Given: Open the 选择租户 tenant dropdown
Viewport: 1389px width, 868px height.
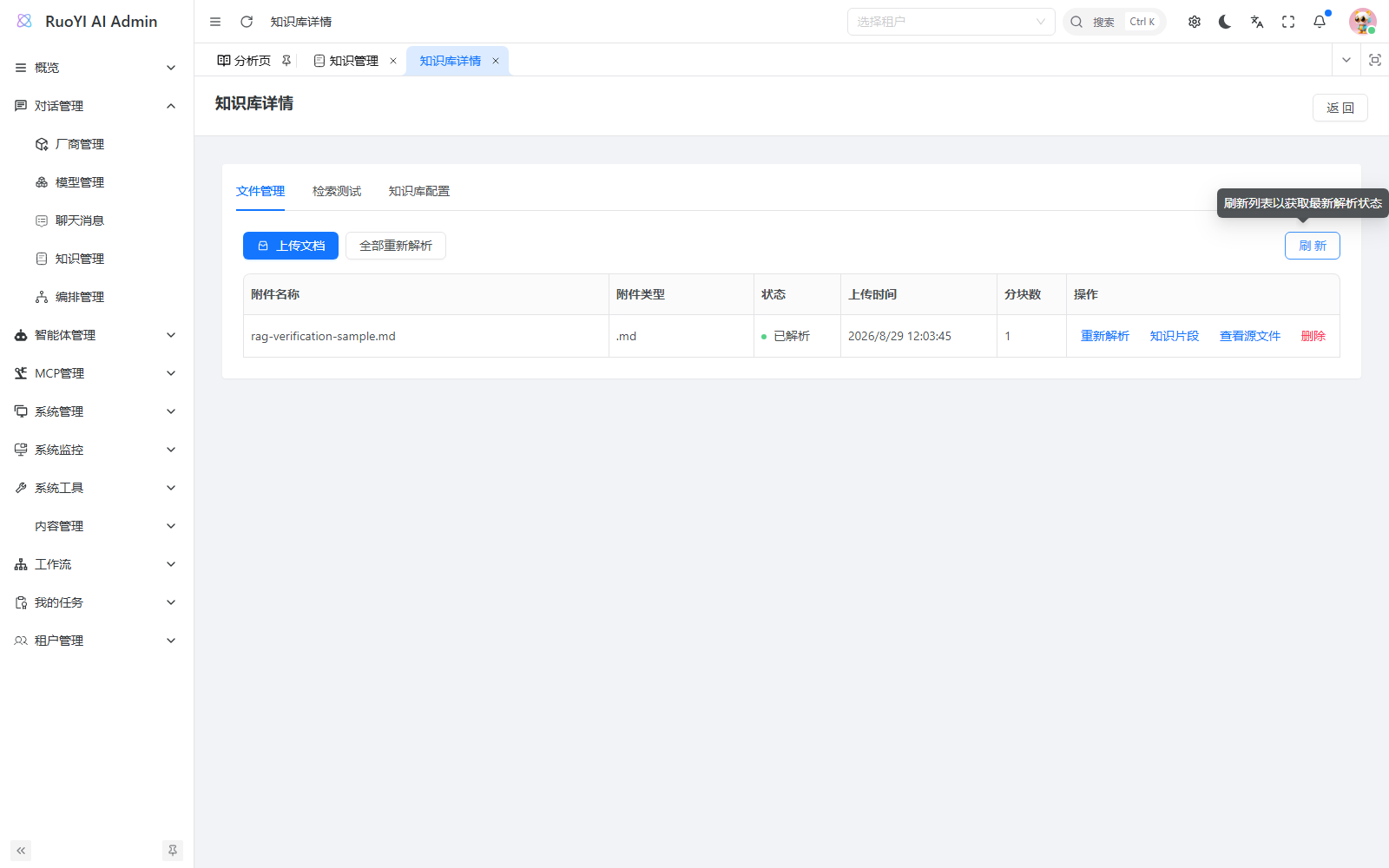Looking at the screenshot, I should tap(951, 22).
